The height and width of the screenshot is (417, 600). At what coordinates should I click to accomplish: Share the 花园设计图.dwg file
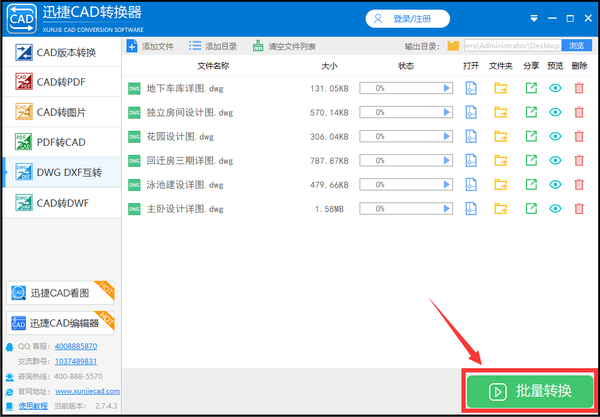tap(531, 137)
